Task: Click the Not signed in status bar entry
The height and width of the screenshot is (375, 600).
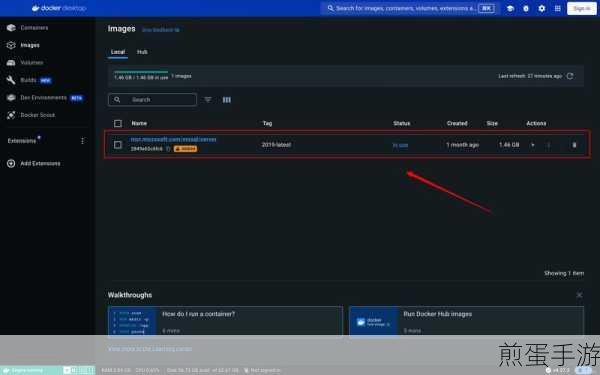Action: (x=262, y=370)
